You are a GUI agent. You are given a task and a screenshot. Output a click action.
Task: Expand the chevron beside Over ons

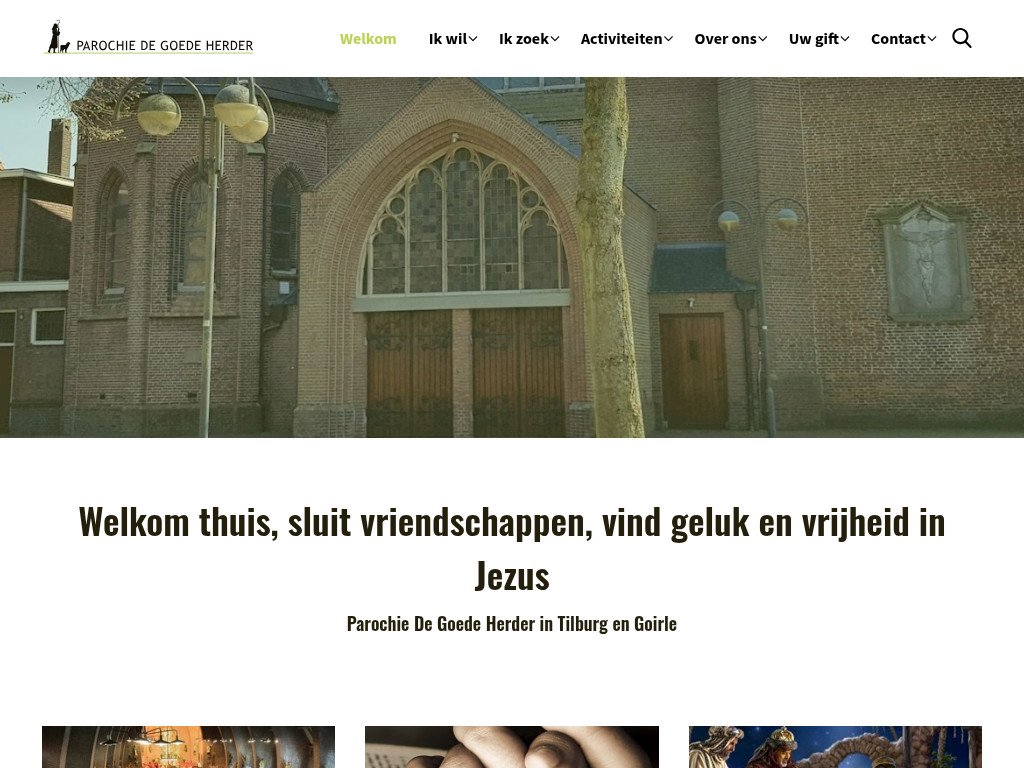pyautogui.click(x=762, y=39)
